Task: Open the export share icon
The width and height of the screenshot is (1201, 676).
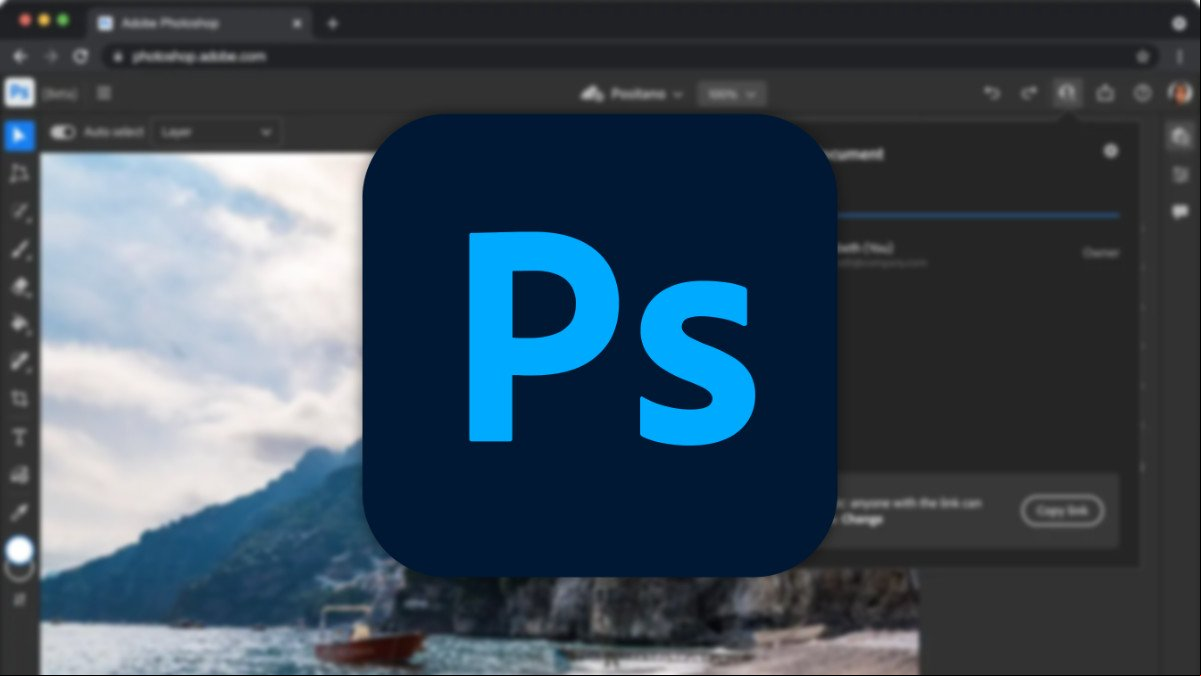Action: pyautogui.click(x=1105, y=93)
